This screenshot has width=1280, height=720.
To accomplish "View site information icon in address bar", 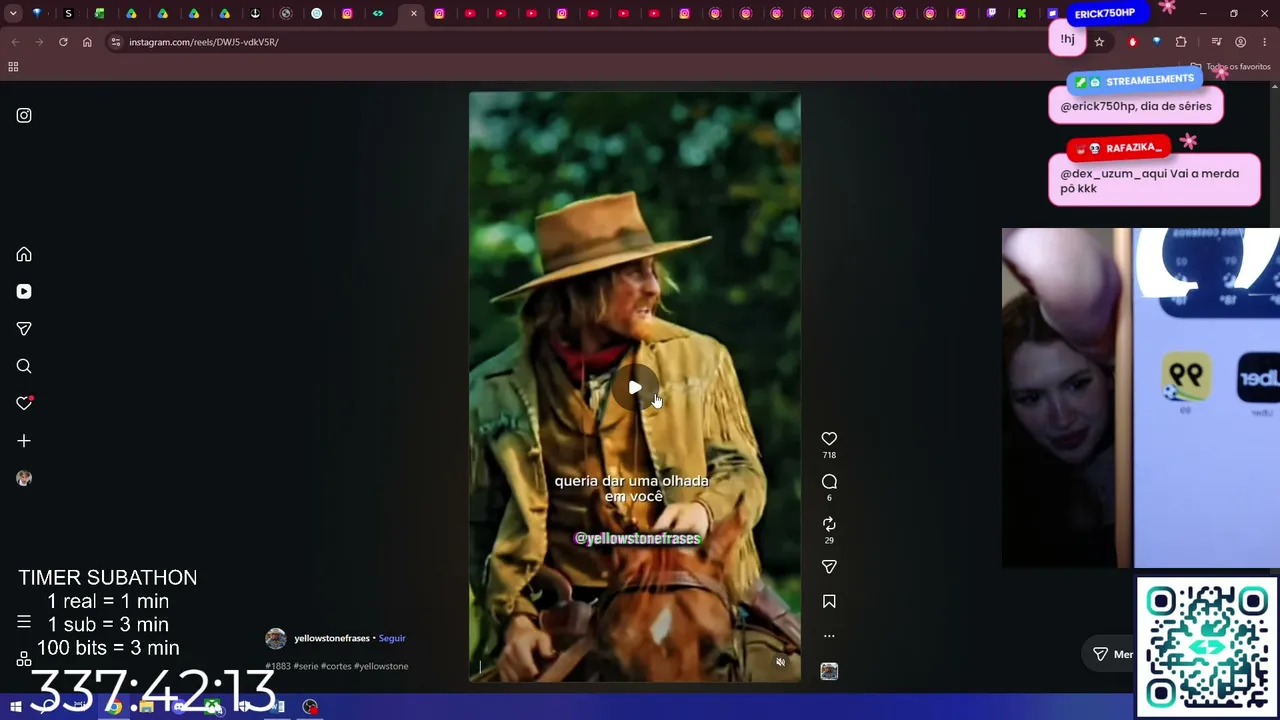I will coord(116,42).
